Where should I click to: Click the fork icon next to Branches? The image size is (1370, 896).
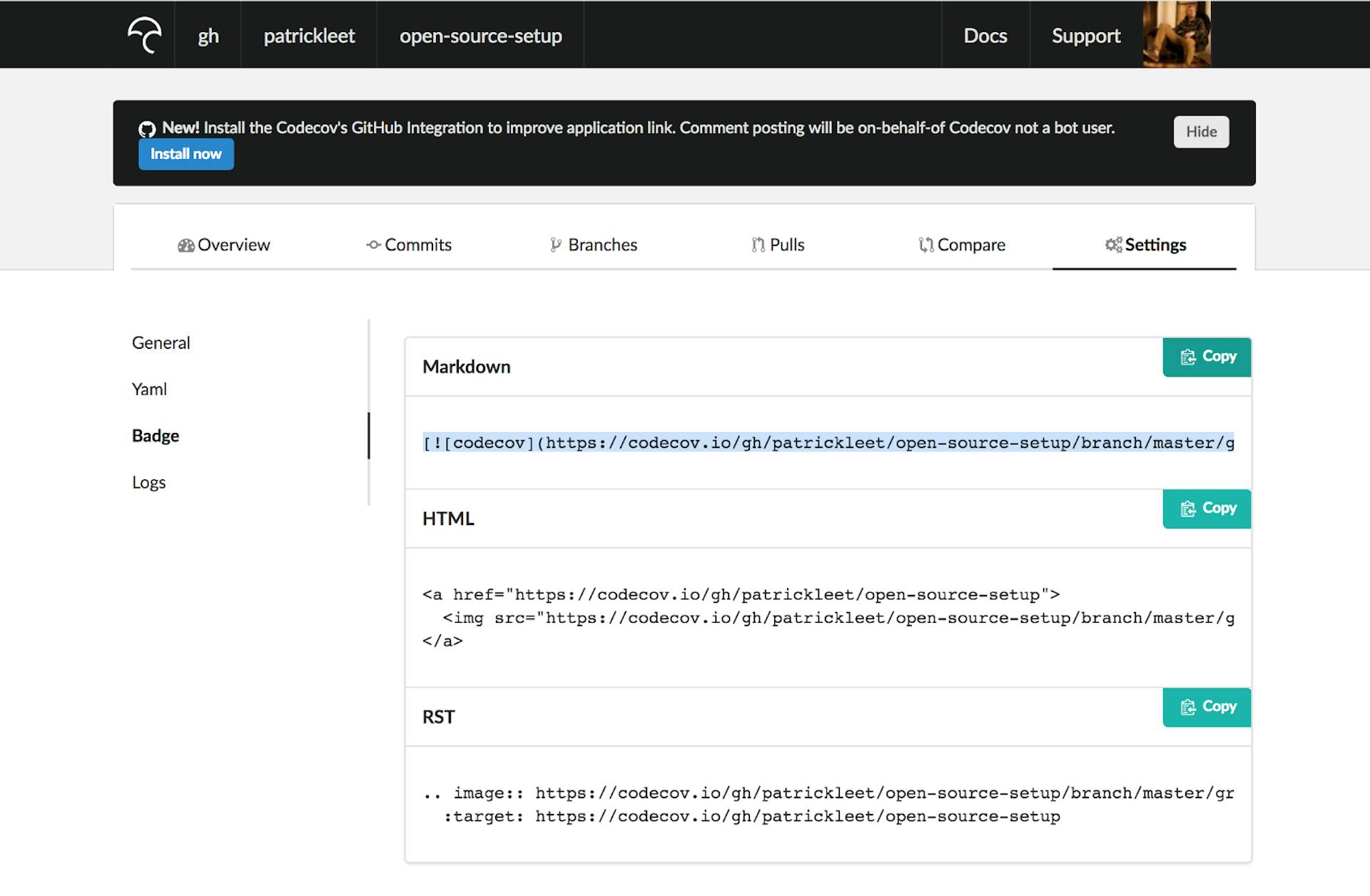(555, 245)
